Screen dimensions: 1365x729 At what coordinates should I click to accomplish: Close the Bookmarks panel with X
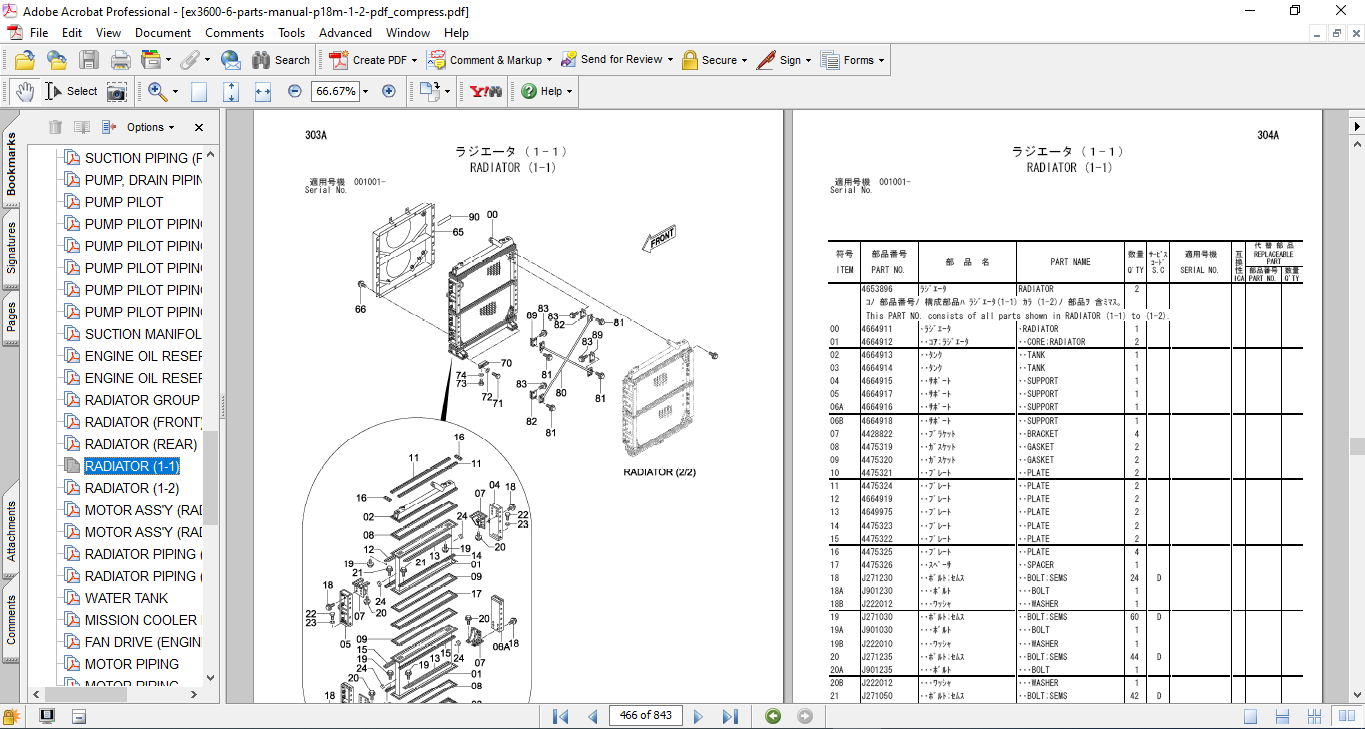point(199,127)
